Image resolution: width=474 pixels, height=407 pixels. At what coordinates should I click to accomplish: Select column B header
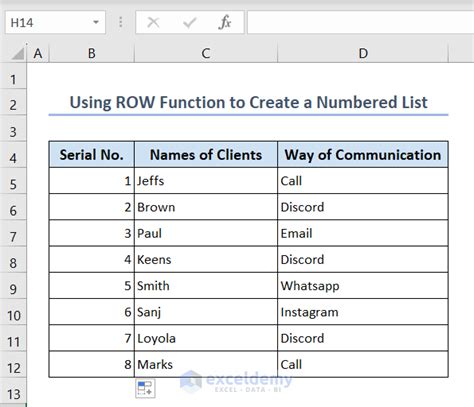tap(92, 53)
